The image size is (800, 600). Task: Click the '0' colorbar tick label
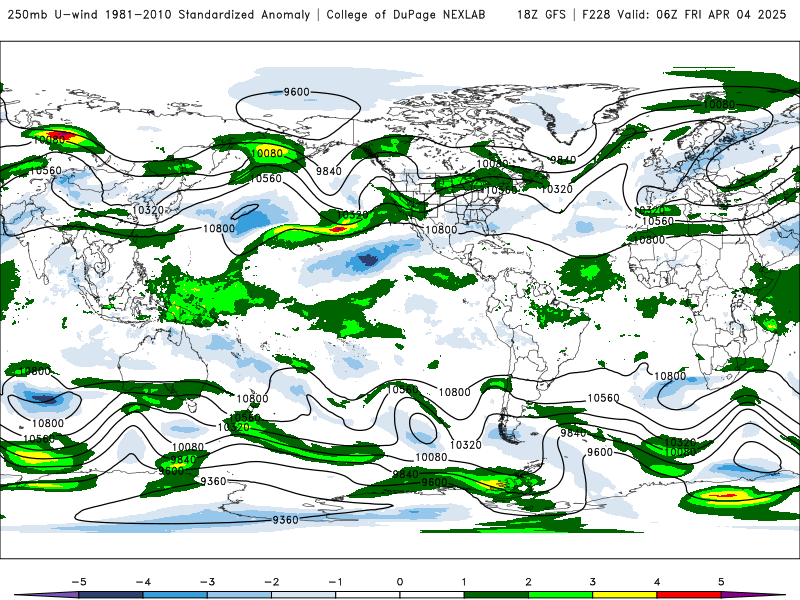pos(400,582)
